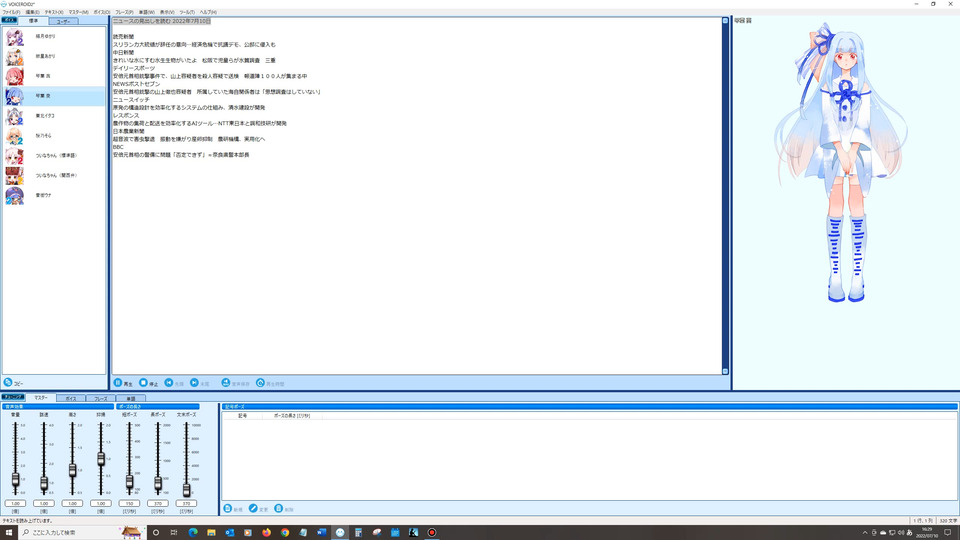Viewport: 960px width, 540px height.
Task: Open Microsoft Word from the taskbar
Action: 321,532
